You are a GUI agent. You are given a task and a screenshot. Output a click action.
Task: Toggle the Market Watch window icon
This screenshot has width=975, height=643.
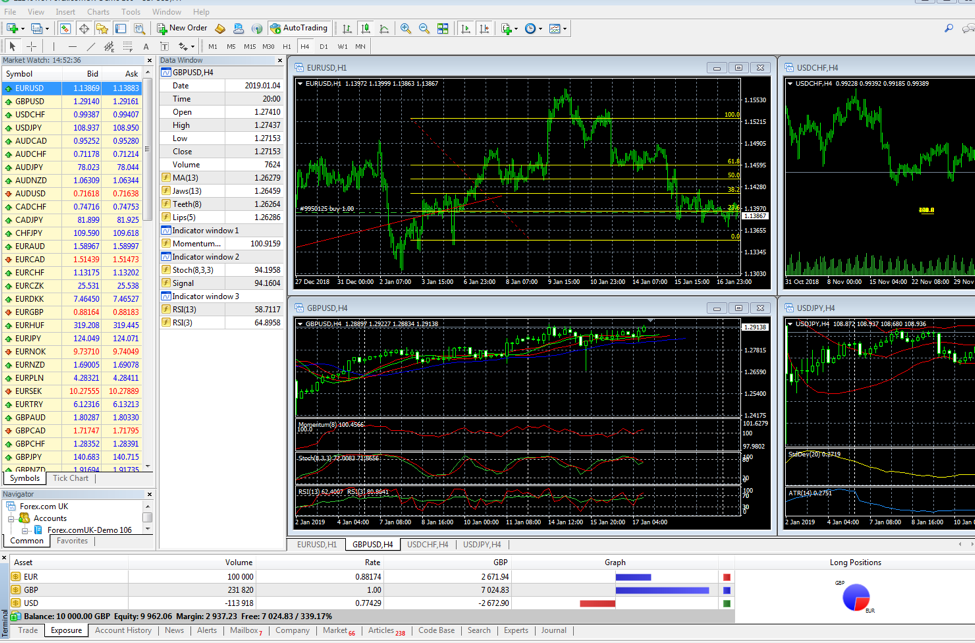(65, 28)
